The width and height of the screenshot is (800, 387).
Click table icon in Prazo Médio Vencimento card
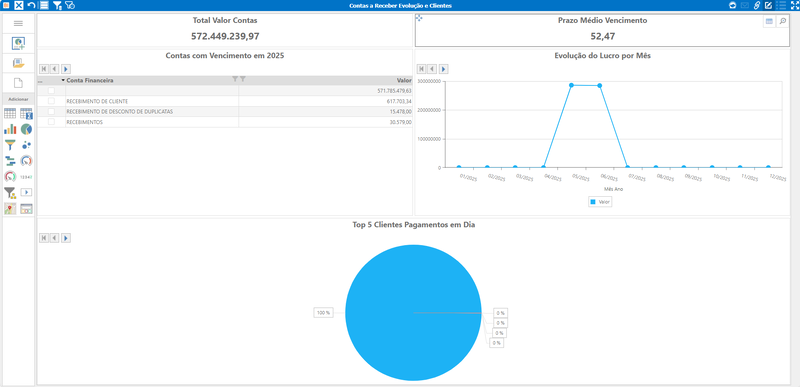(x=769, y=21)
